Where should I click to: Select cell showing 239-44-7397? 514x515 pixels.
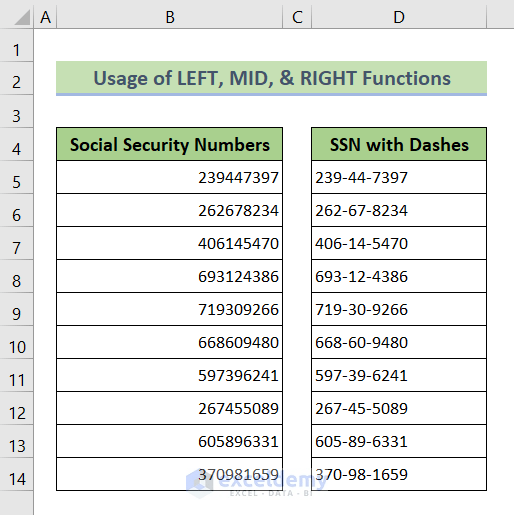tap(399, 177)
